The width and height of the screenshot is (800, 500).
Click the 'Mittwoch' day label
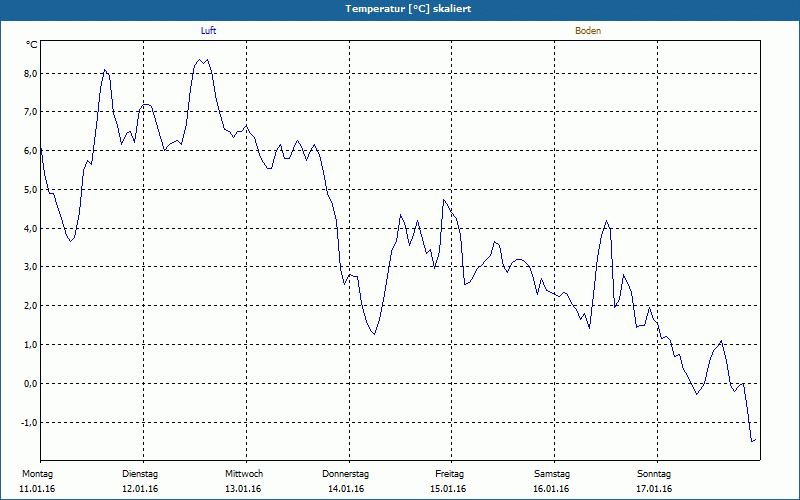pos(244,474)
